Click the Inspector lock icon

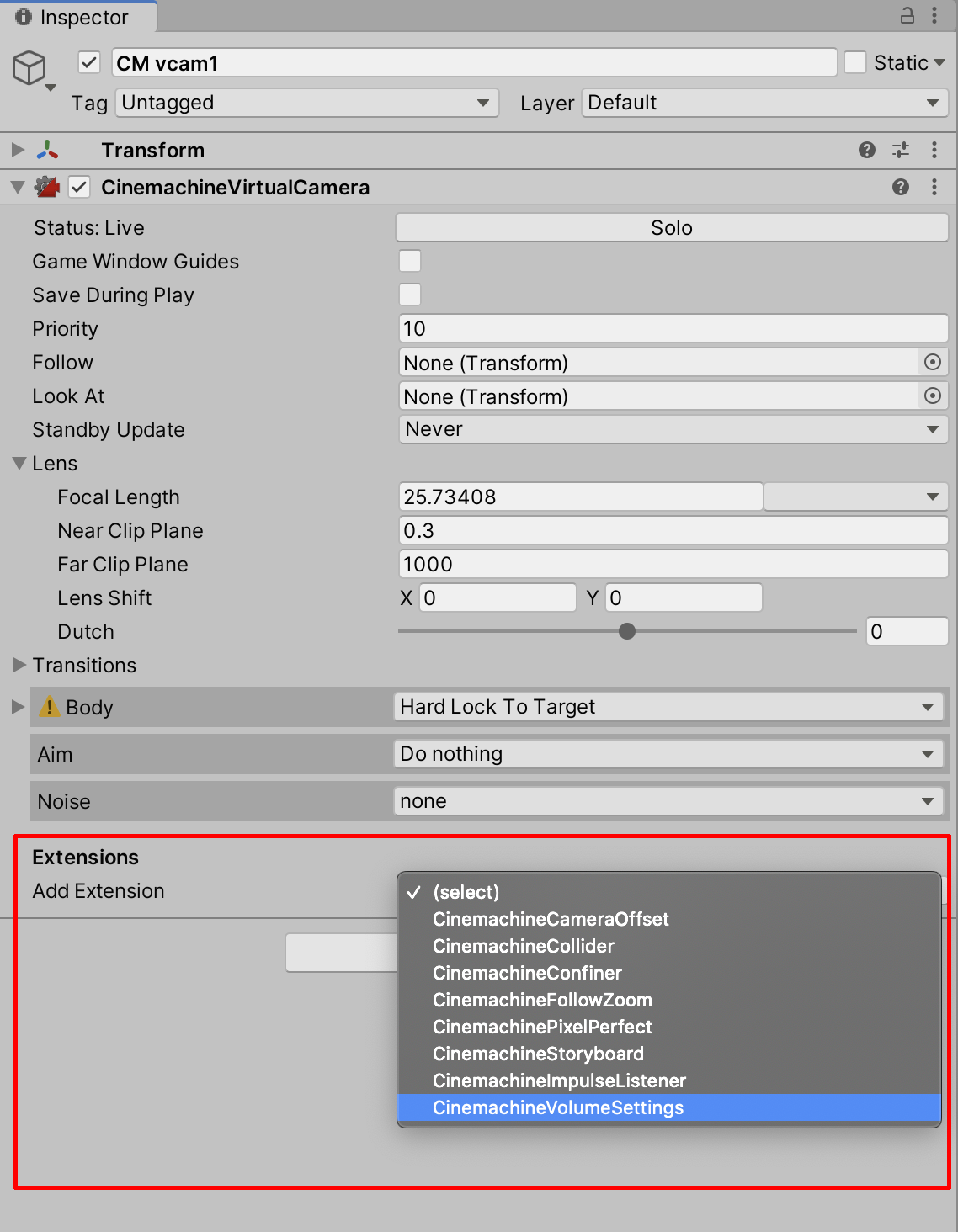[x=907, y=15]
